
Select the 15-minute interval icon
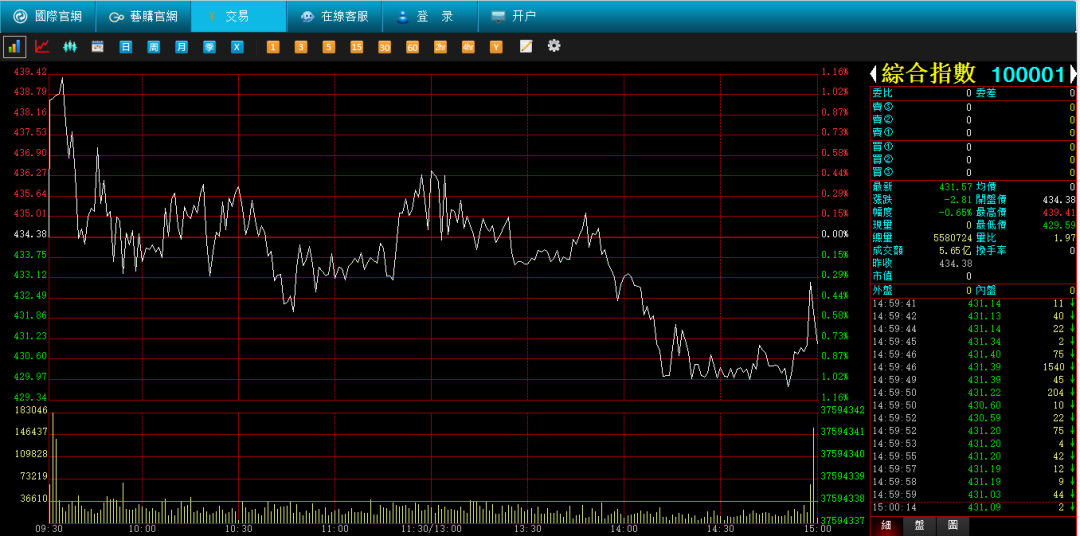coord(357,47)
